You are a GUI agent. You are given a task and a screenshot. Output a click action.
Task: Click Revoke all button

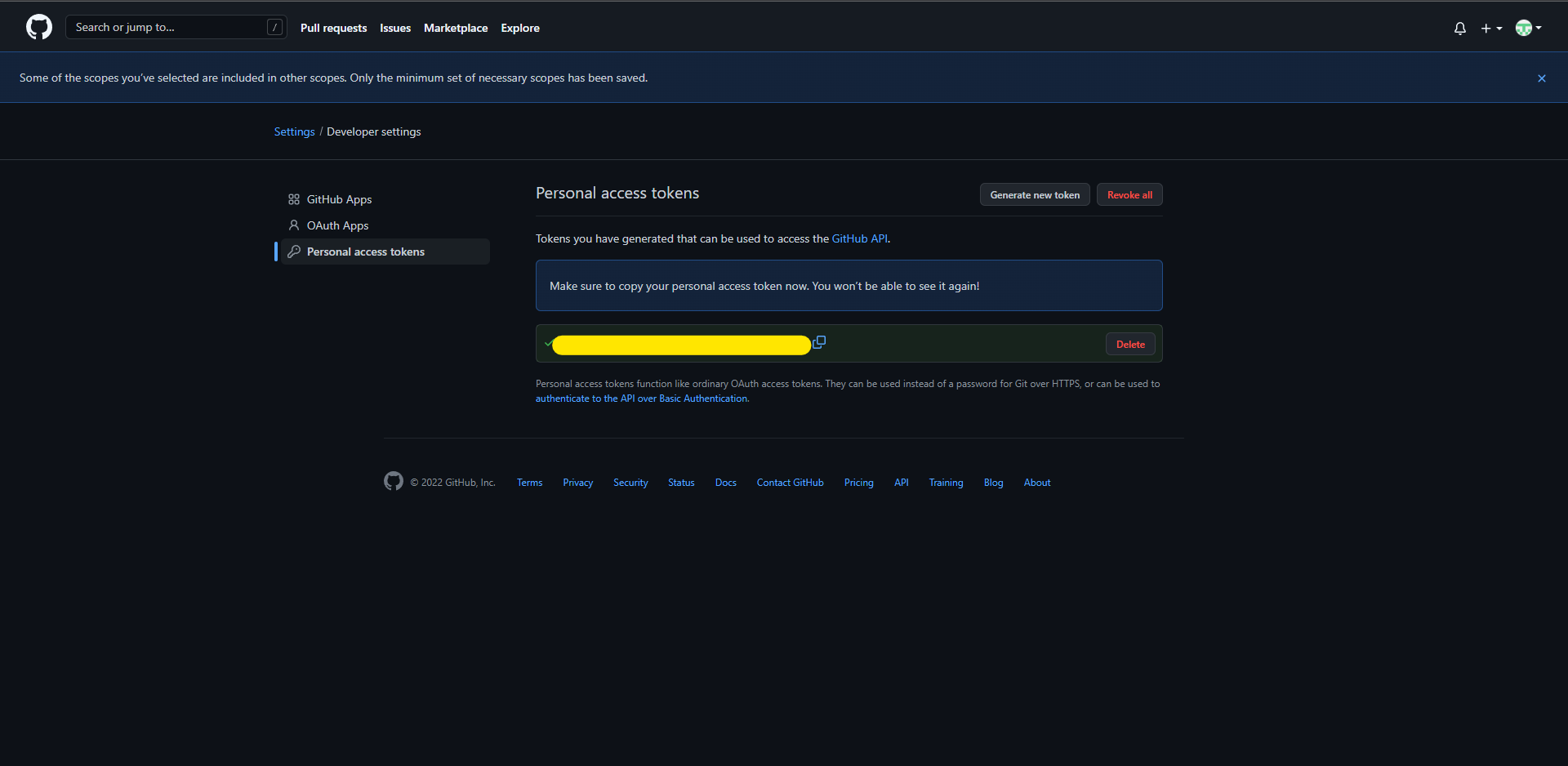1129,195
